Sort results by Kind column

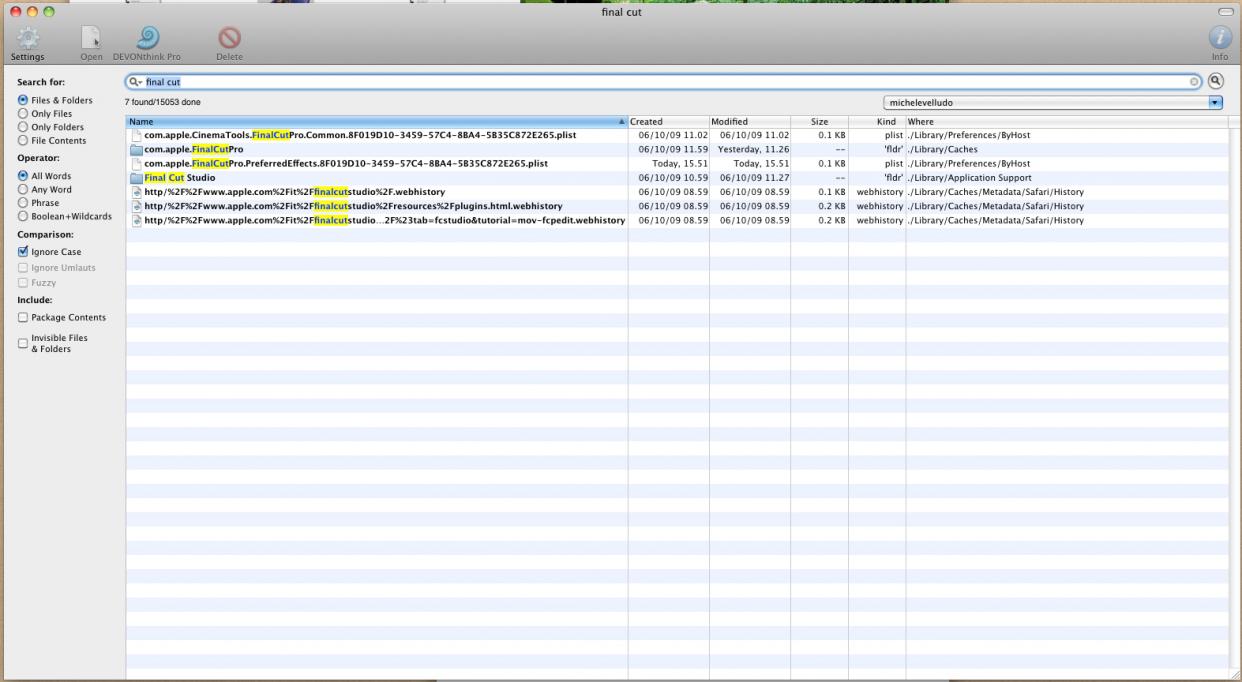coord(877,122)
